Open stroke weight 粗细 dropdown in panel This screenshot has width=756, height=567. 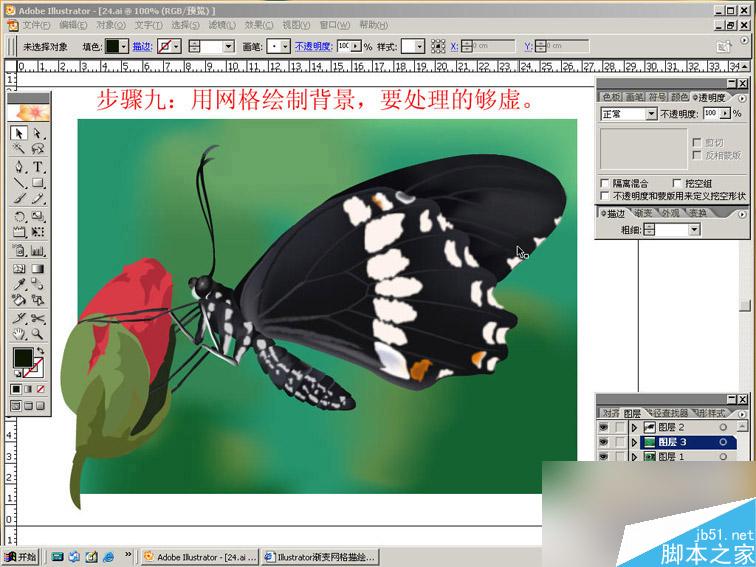click(694, 230)
